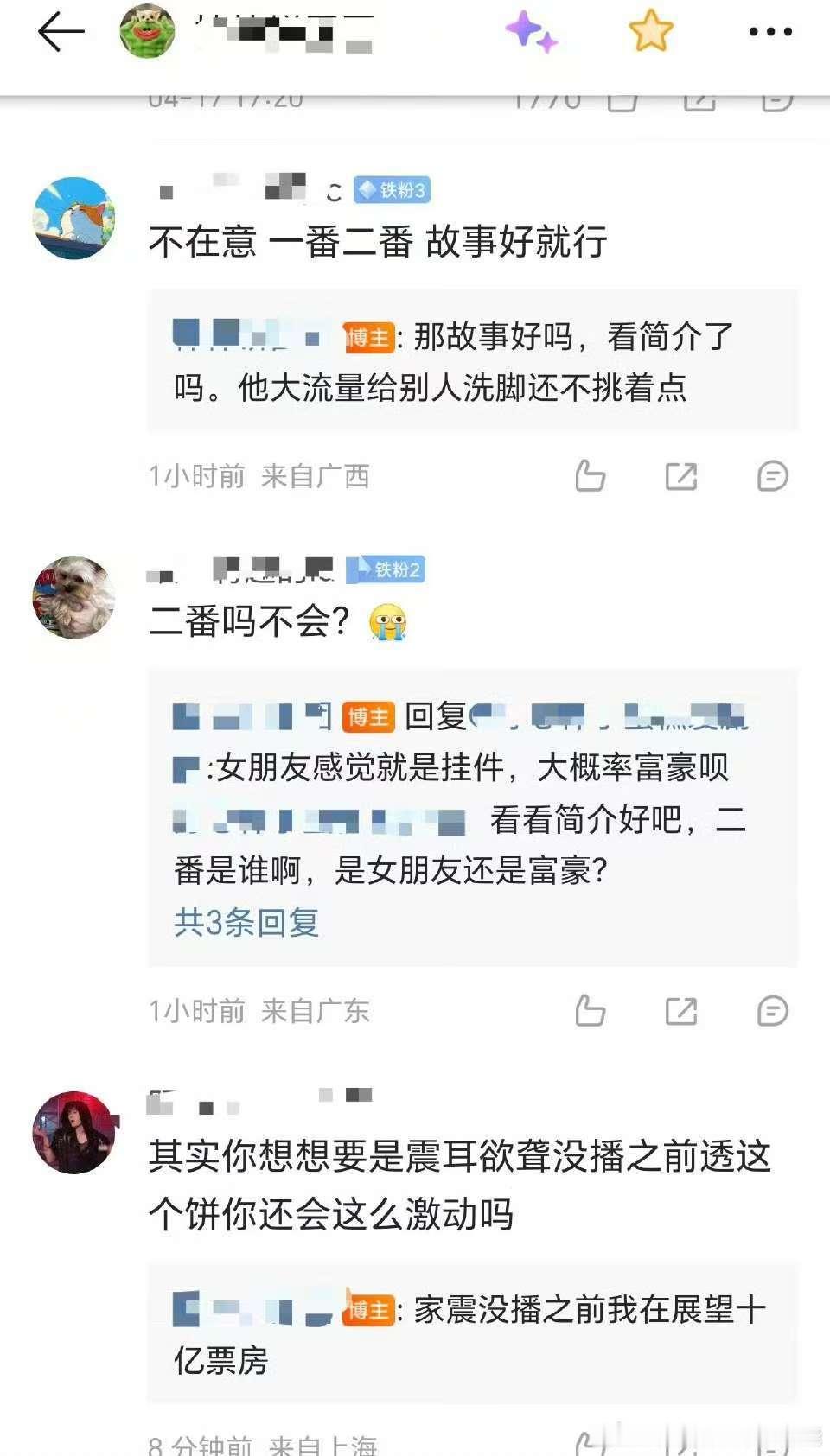Like the comment from 广西
This screenshot has width=830, height=1456.
pos(591,476)
